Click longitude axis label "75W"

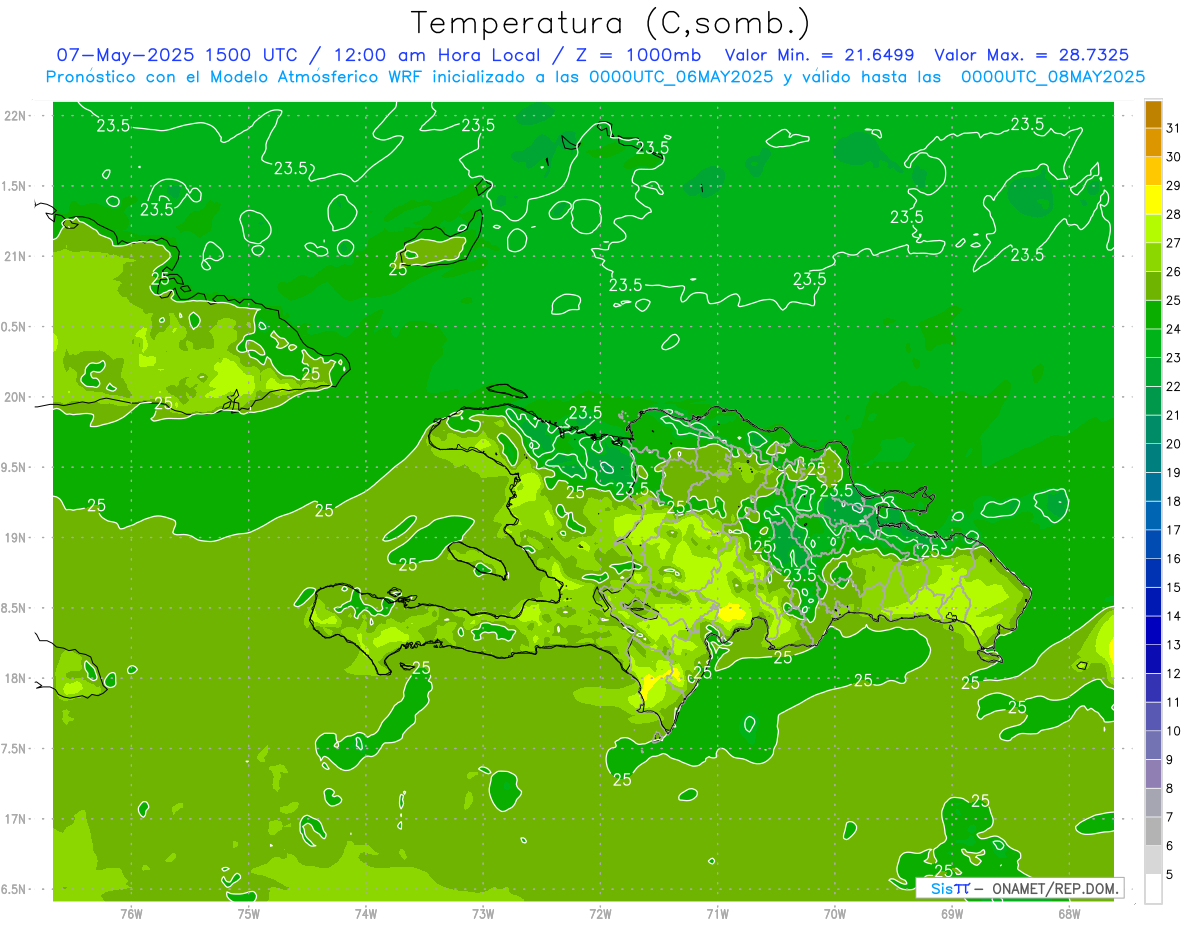point(249,913)
